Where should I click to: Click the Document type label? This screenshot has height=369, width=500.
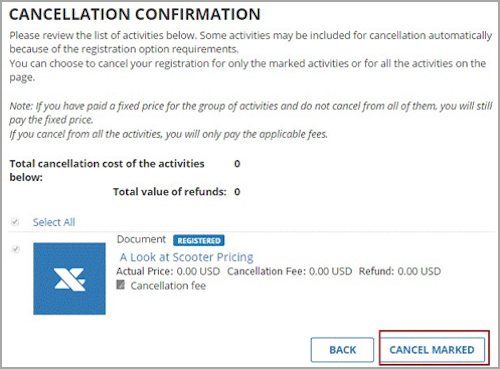(x=141, y=239)
